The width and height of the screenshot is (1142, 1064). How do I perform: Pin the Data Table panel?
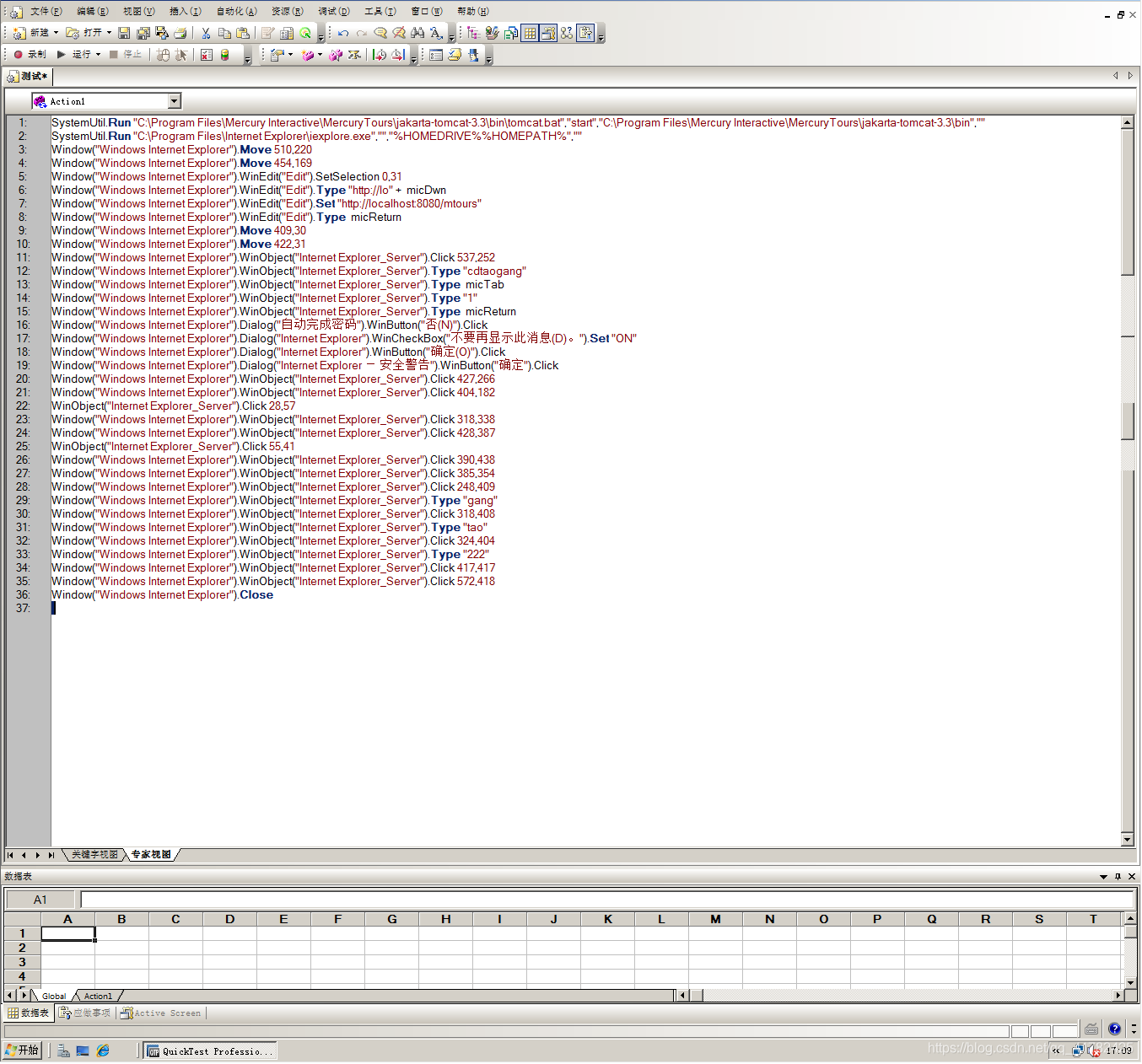[1118, 877]
